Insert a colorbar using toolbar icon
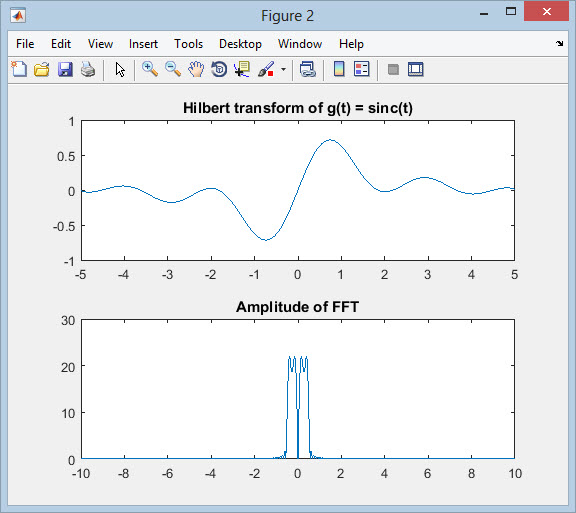The image size is (576, 513). click(x=339, y=69)
